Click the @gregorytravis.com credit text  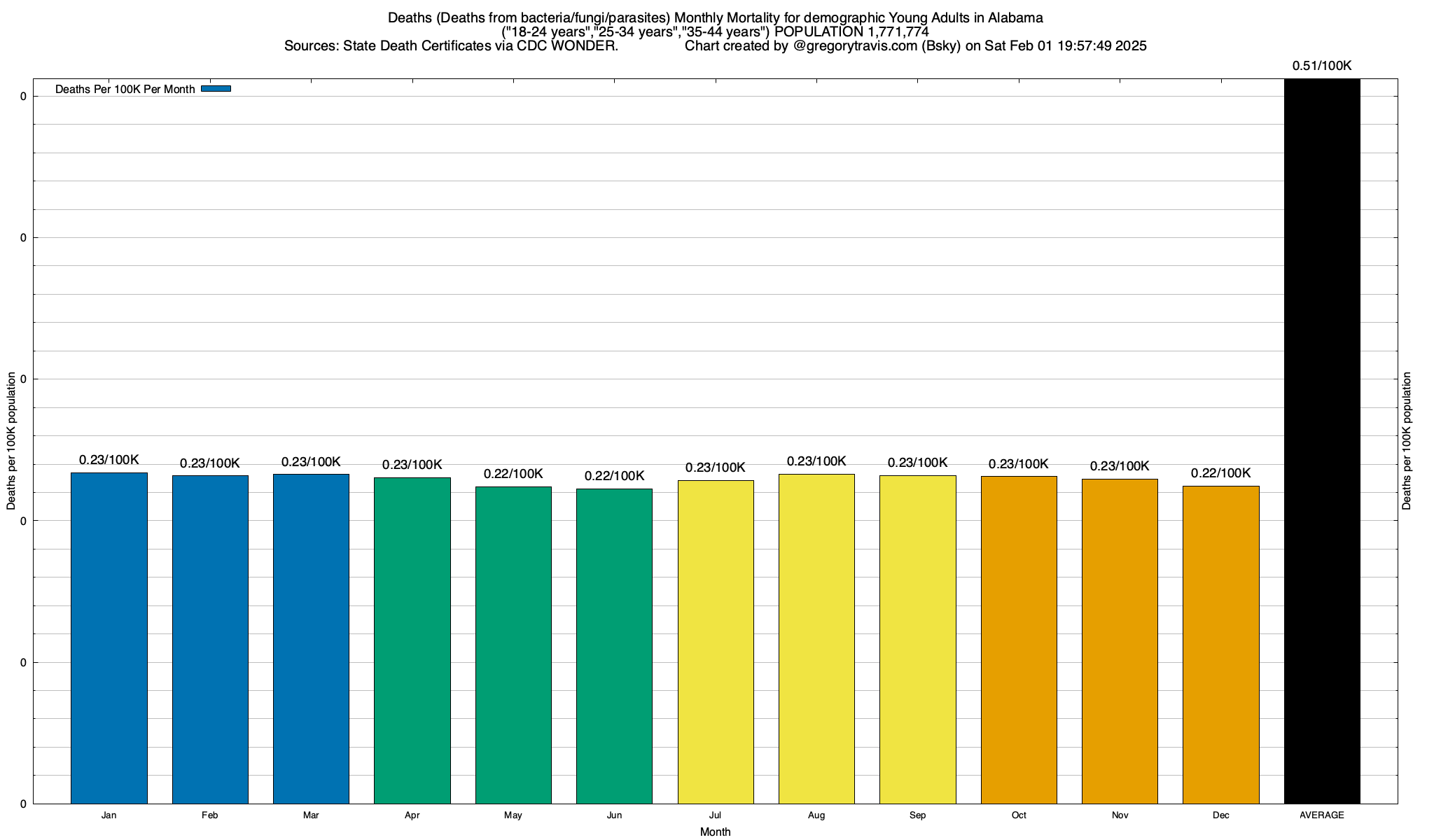(855, 46)
